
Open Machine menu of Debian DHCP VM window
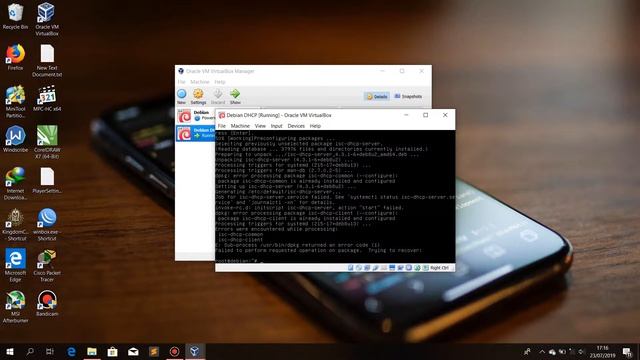click(x=240, y=126)
